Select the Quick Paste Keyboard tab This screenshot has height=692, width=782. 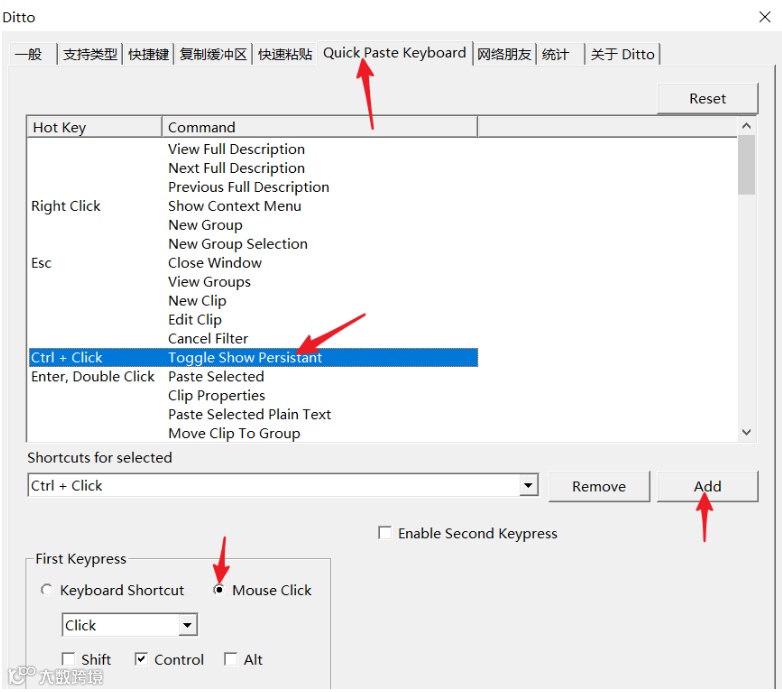[394, 53]
